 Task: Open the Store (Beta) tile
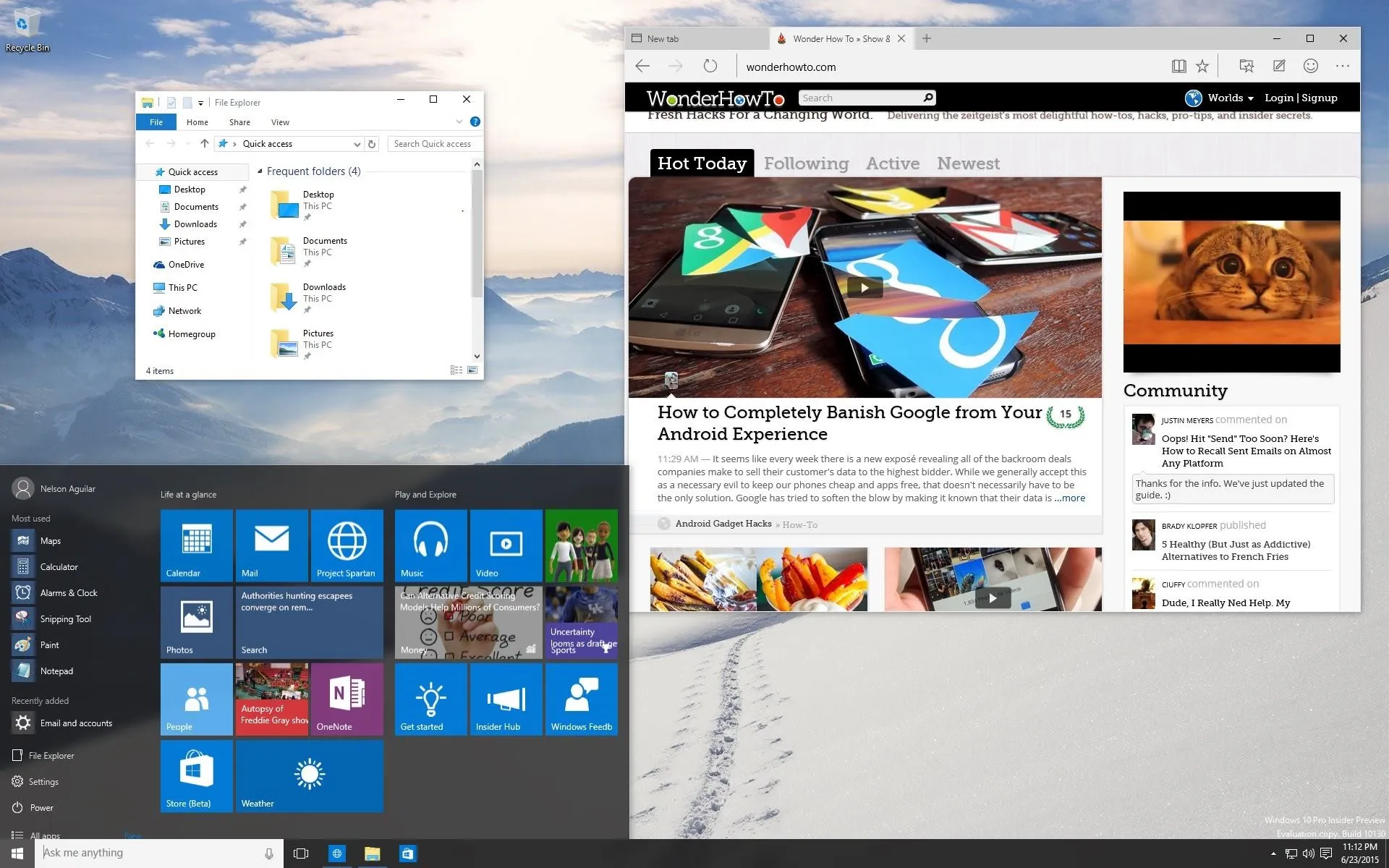click(x=196, y=775)
